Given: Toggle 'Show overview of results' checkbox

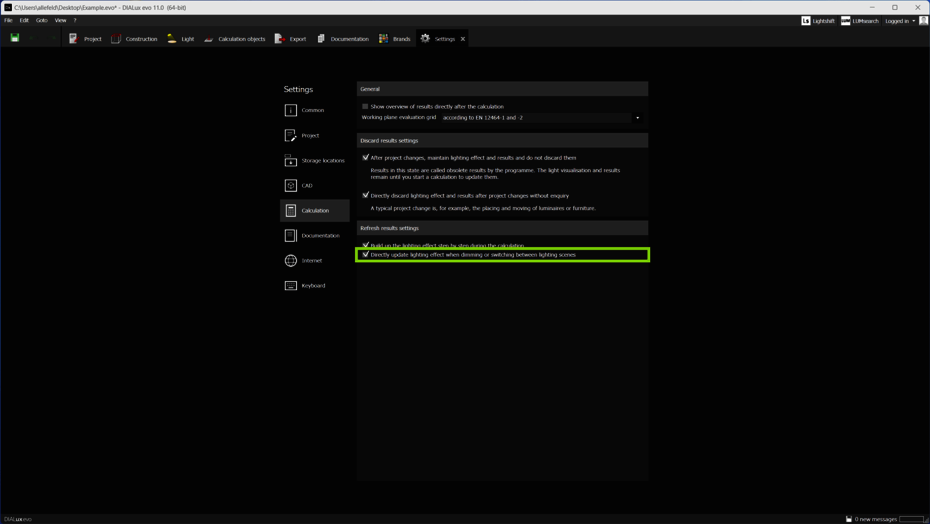Looking at the screenshot, I should [x=365, y=106].
